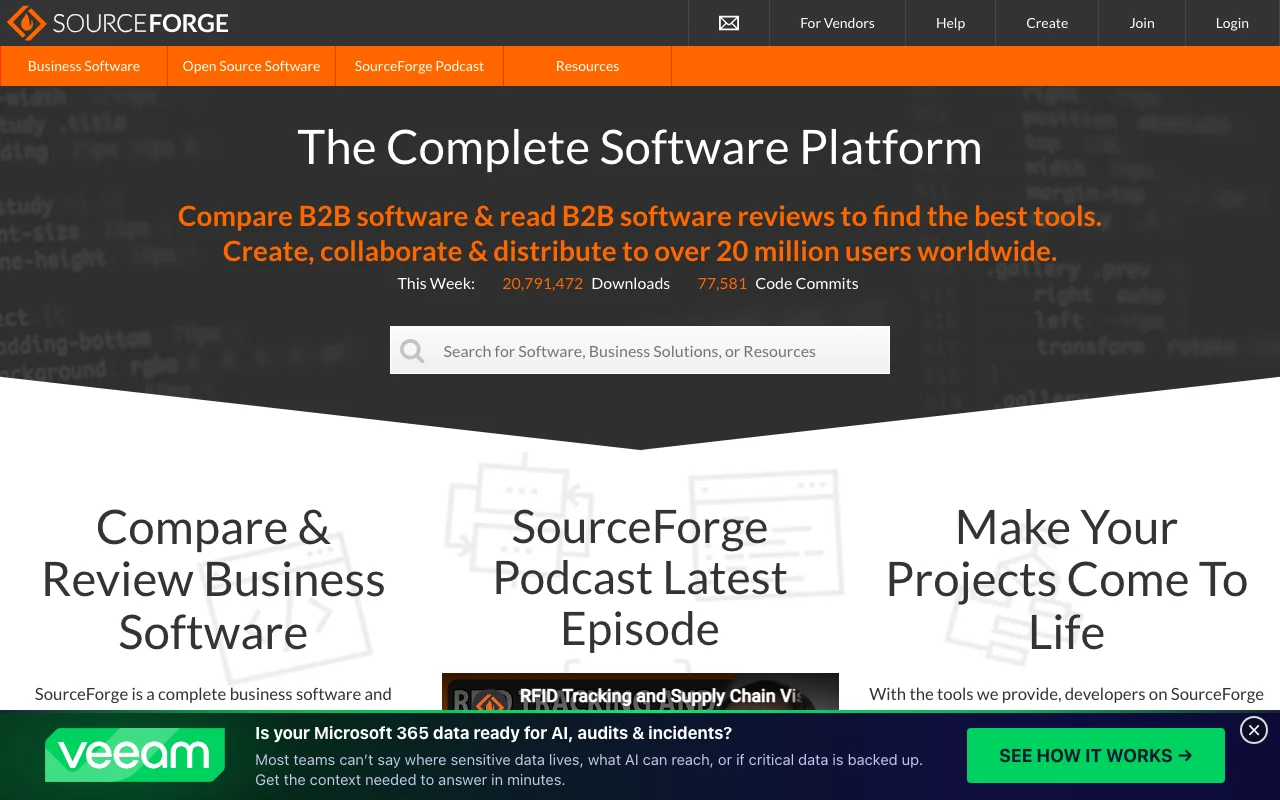The width and height of the screenshot is (1280, 800).
Task: Click the 20,791,472 downloads count
Action: pyautogui.click(x=542, y=283)
